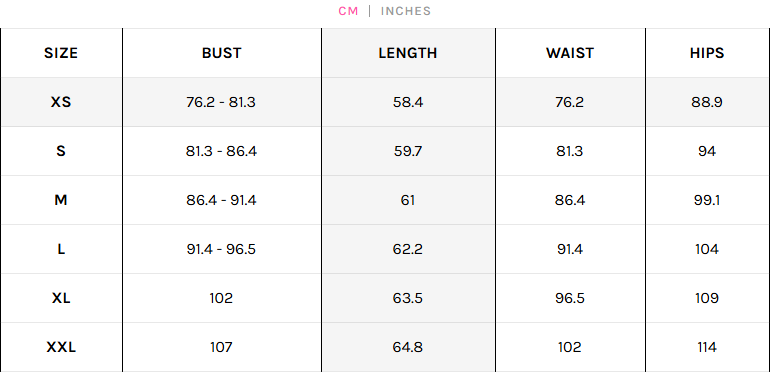This screenshot has height=389, width=780.
Task: Click bust value 102 in XL row
Action: [221, 298]
